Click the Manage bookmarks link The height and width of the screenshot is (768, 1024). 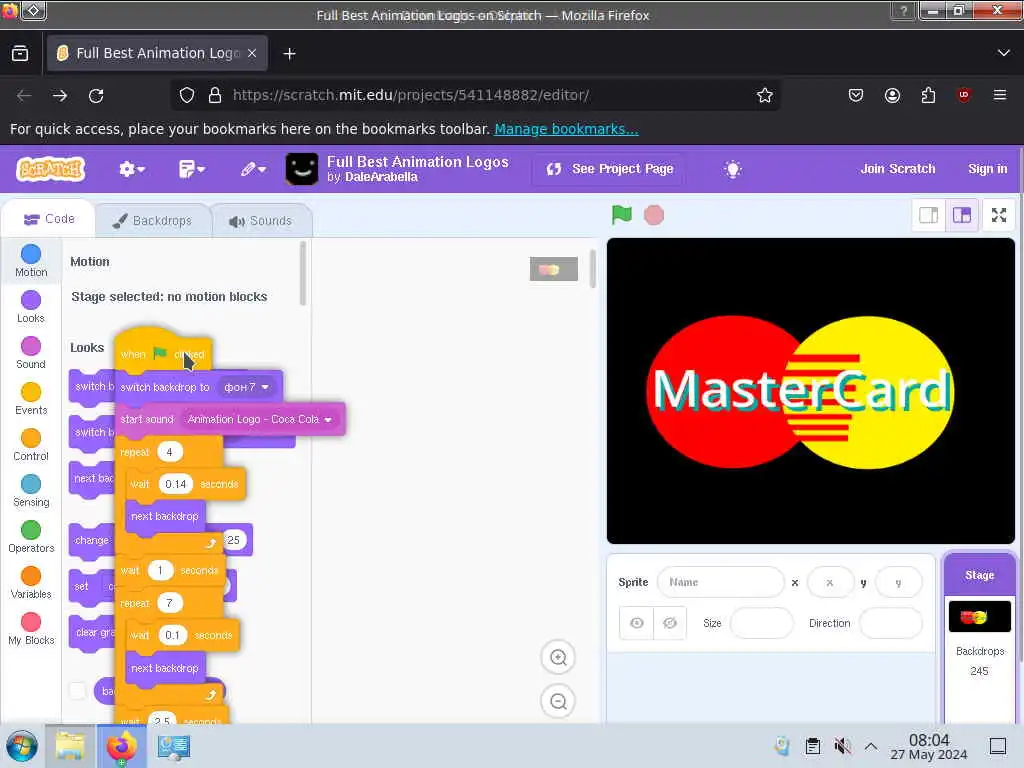[x=566, y=129]
